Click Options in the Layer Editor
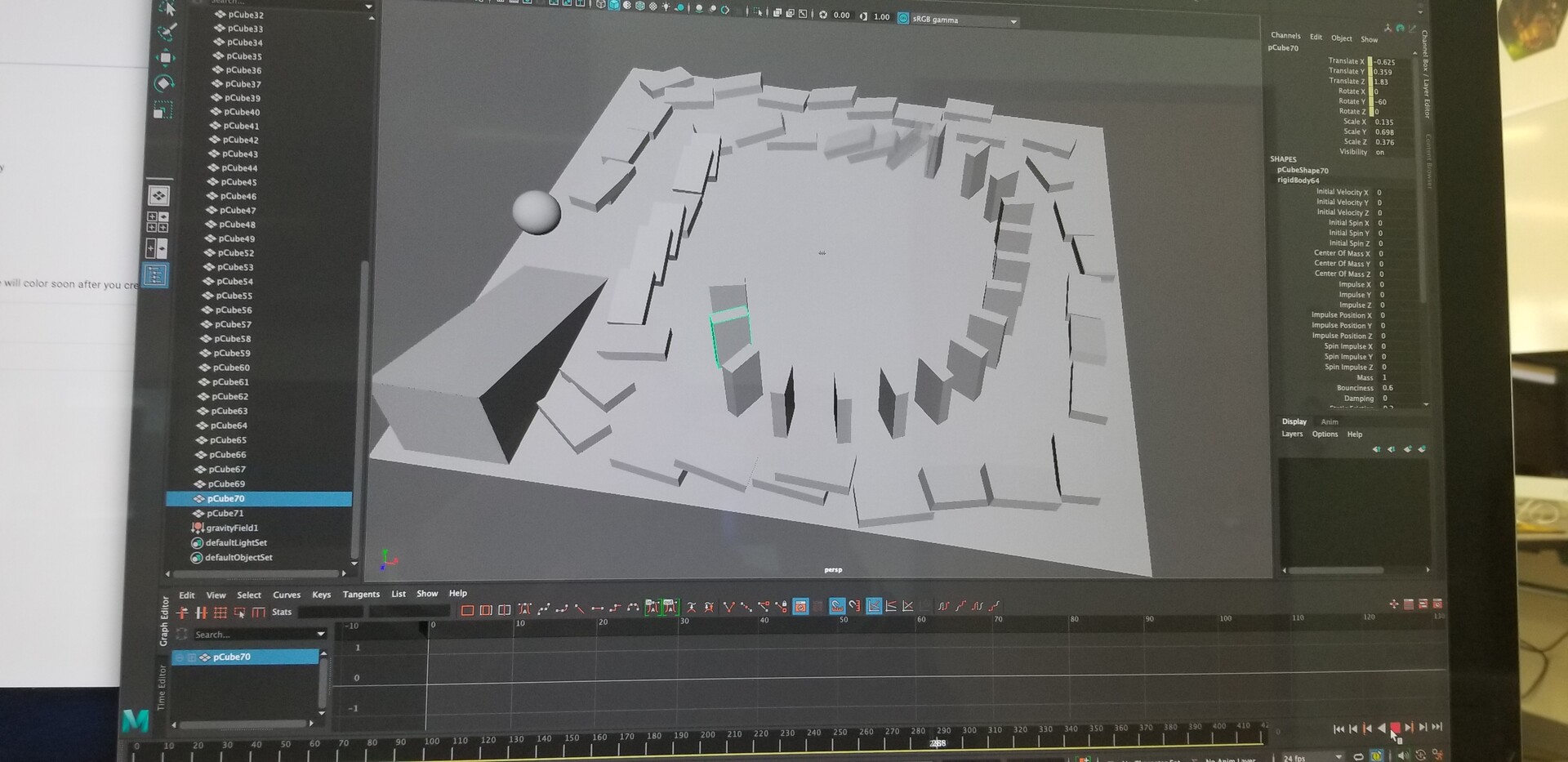Screen dimensions: 1568x762 1325,434
